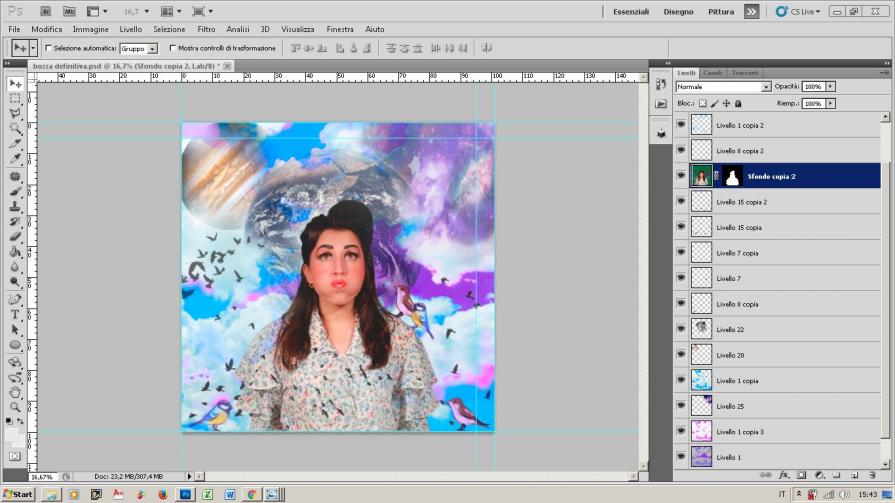Click the Essenziali workspace button

point(630,12)
